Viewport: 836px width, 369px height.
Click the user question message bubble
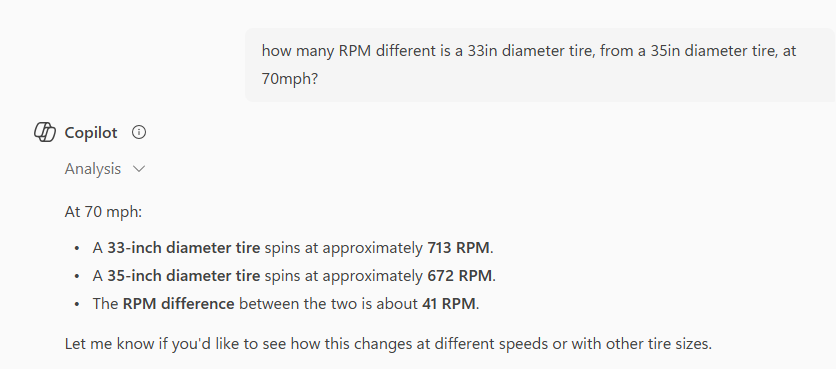tap(540, 65)
